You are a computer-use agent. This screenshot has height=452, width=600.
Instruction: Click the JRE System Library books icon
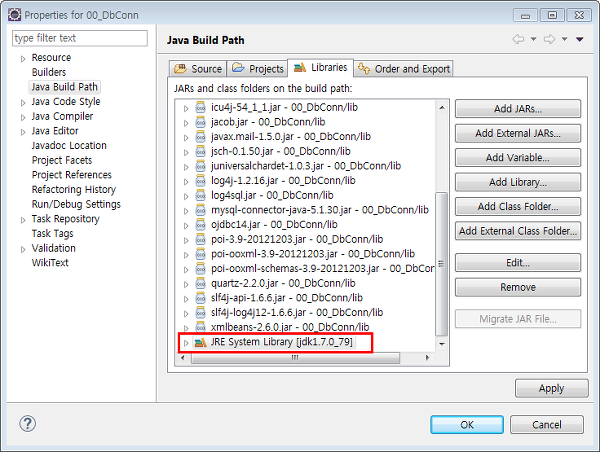point(201,342)
